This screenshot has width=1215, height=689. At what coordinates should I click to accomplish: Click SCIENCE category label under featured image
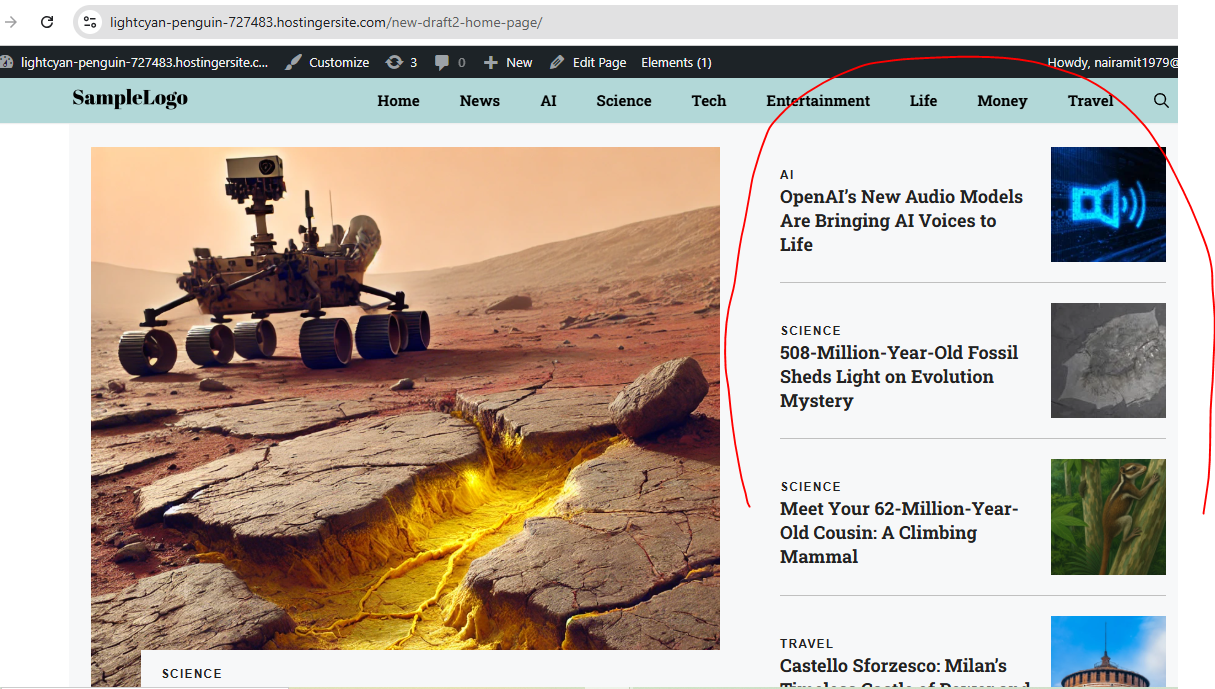click(x=192, y=674)
